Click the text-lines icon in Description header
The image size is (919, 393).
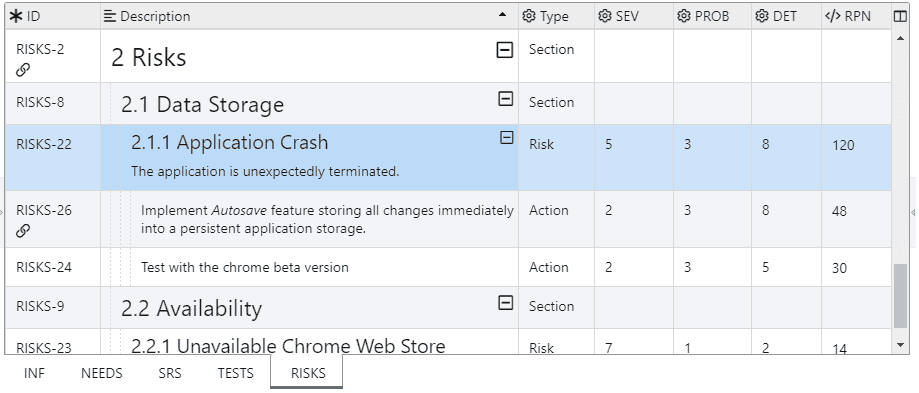110,16
